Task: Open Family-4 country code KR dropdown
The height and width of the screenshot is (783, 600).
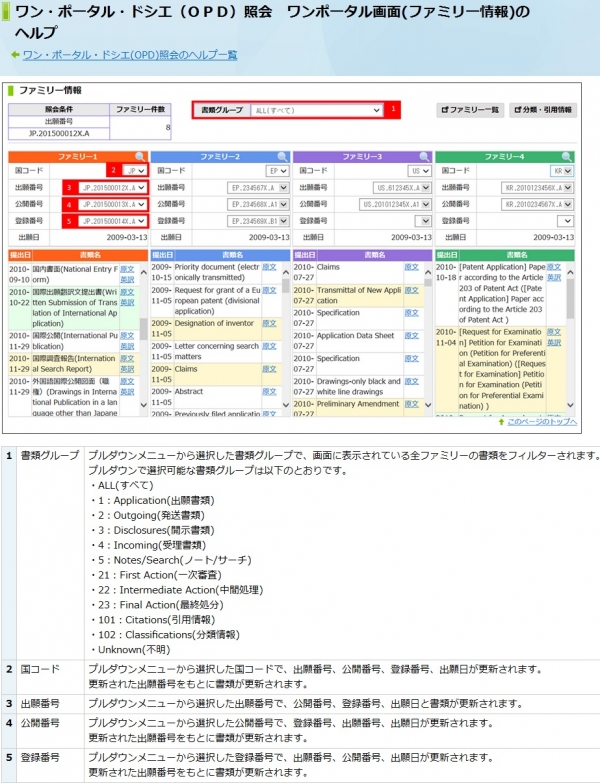Action: point(562,171)
